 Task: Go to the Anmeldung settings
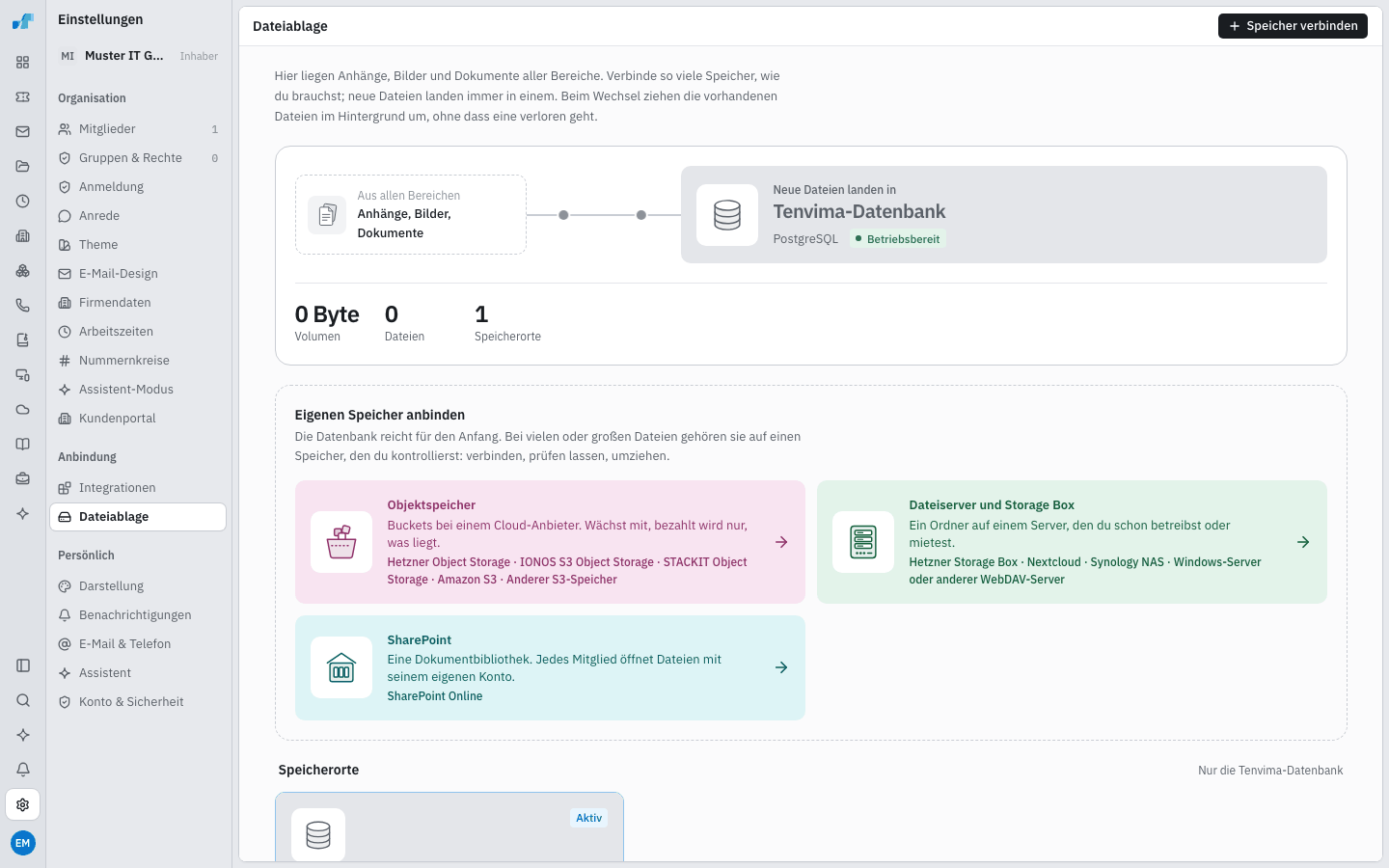tap(138, 187)
